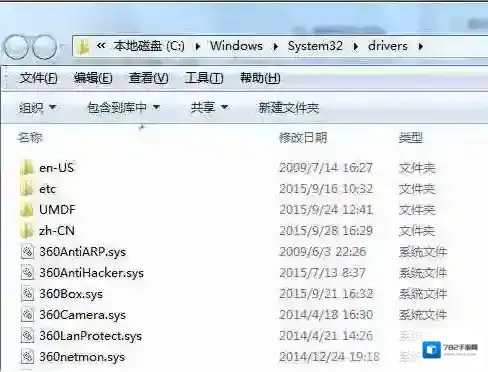Image resolution: width=488 pixels, height=372 pixels.
Task: Click date 2015/9/21 16:32
Action: point(326,294)
